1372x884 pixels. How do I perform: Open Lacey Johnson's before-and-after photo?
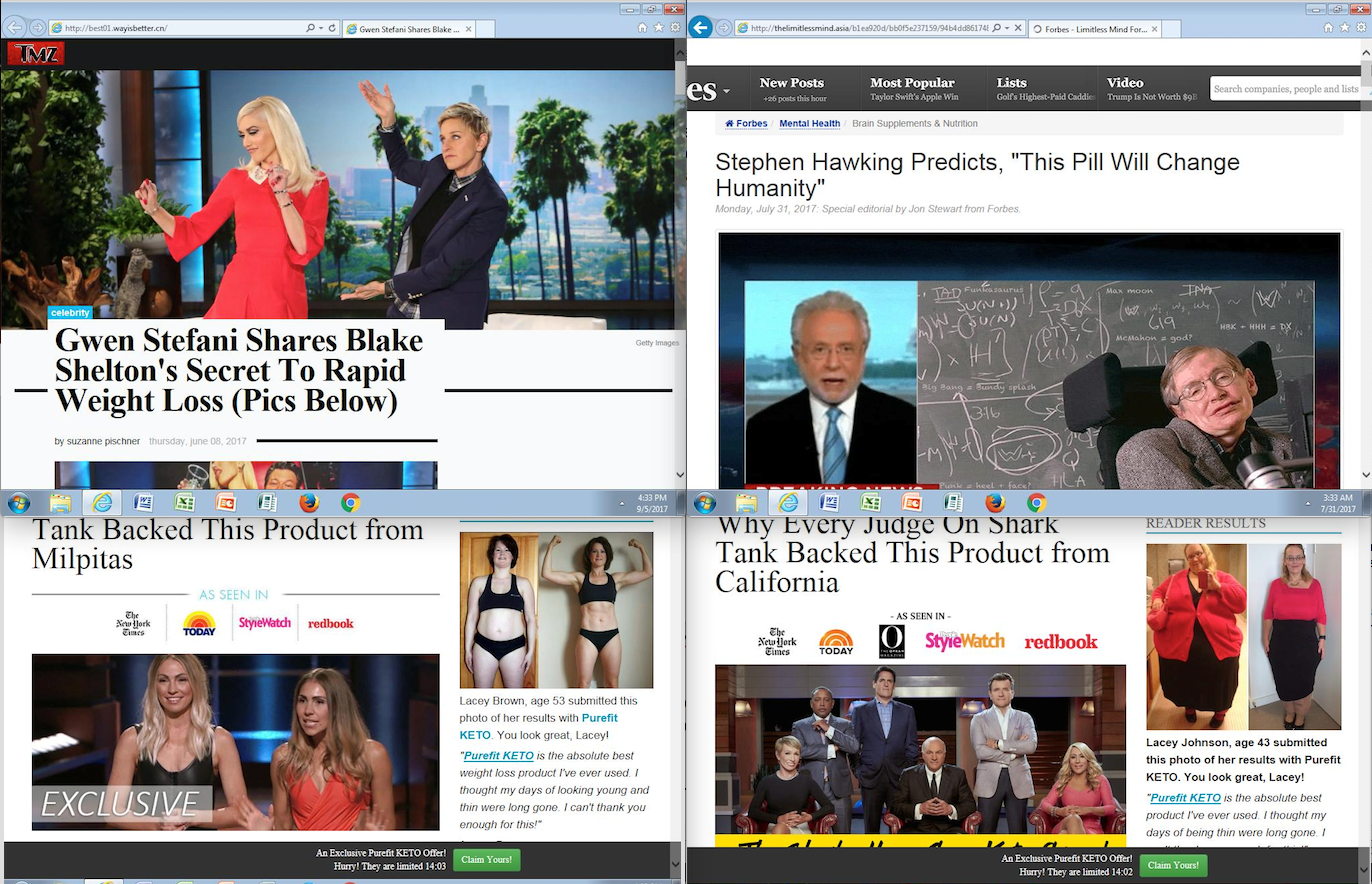1243,637
